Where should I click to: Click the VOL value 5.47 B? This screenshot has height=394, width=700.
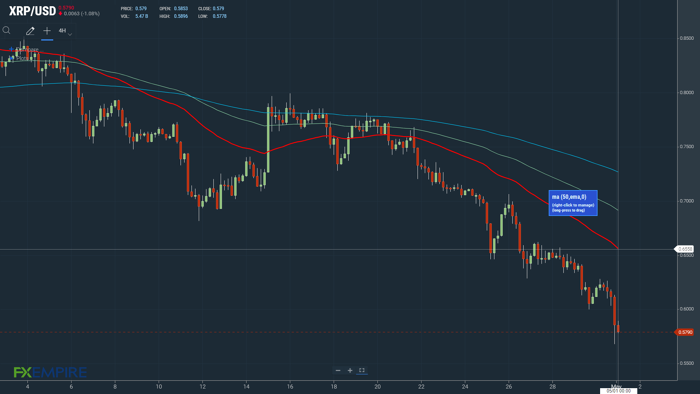pos(142,16)
